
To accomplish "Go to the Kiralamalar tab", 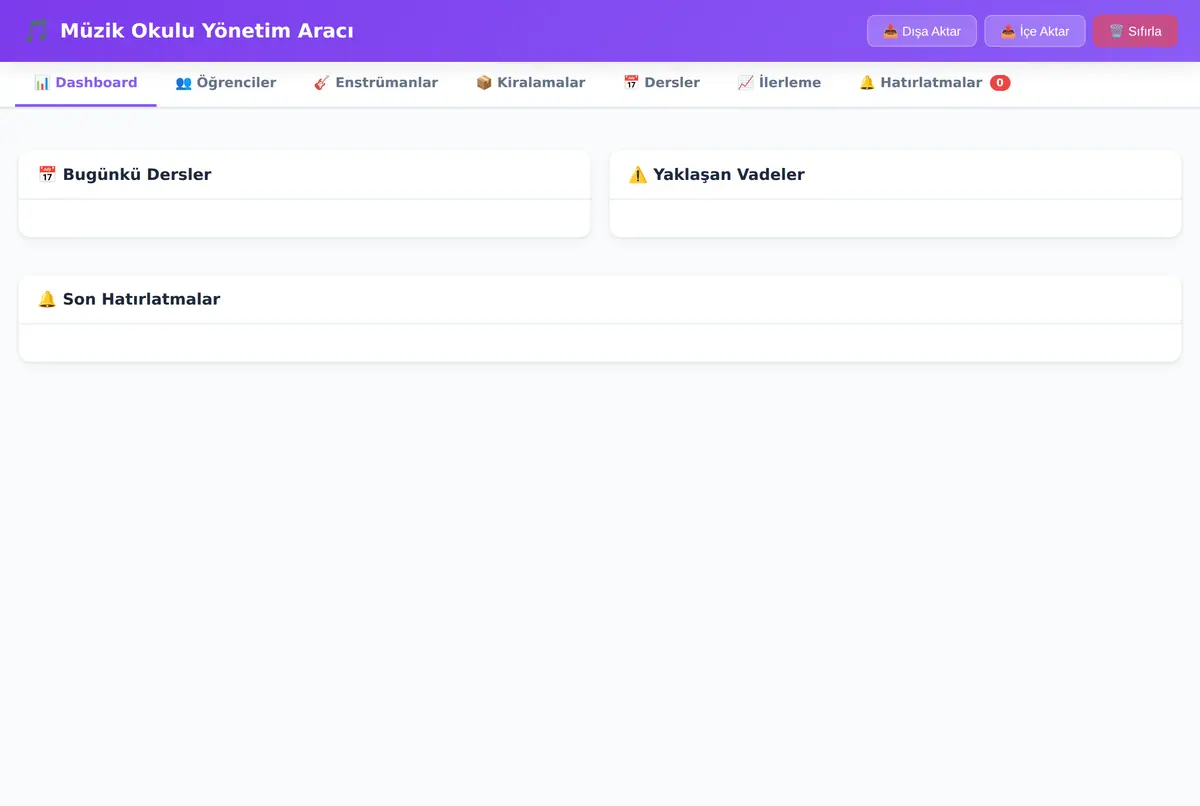I will pyautogui.click(x=531, y=83).
